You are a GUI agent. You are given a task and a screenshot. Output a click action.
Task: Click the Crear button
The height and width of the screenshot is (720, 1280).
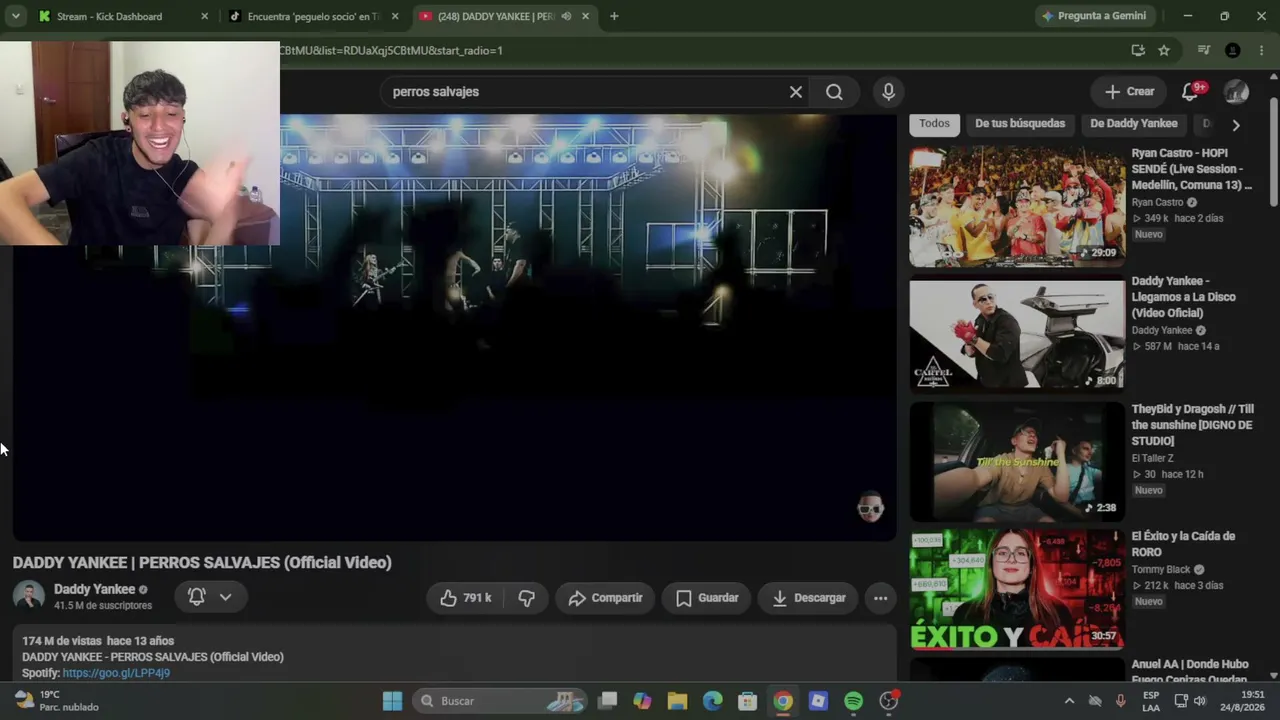pos(1129,92)
